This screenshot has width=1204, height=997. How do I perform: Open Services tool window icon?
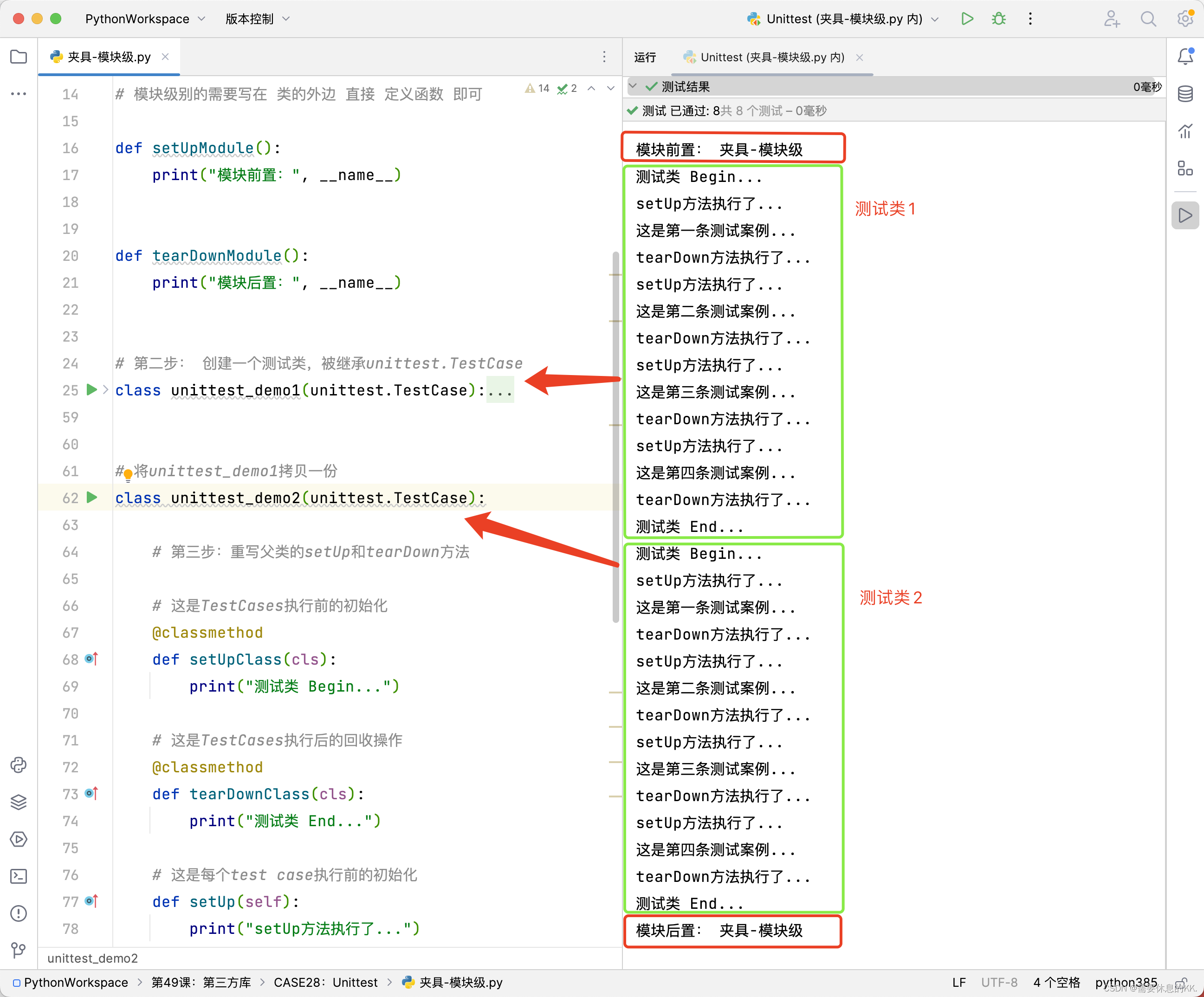[x=19, y=839]
